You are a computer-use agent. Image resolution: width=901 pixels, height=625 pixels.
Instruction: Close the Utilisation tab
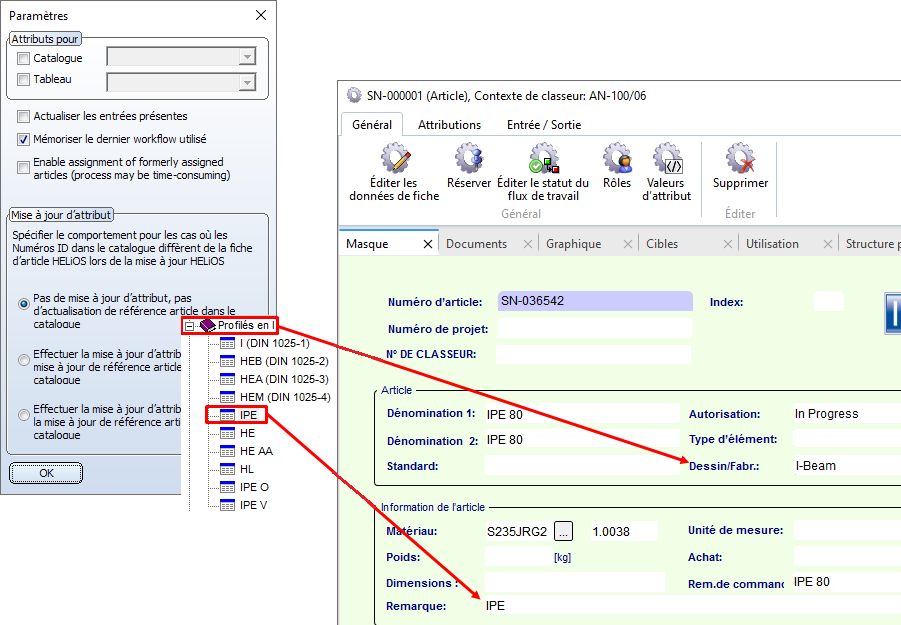tap(827, 244)
